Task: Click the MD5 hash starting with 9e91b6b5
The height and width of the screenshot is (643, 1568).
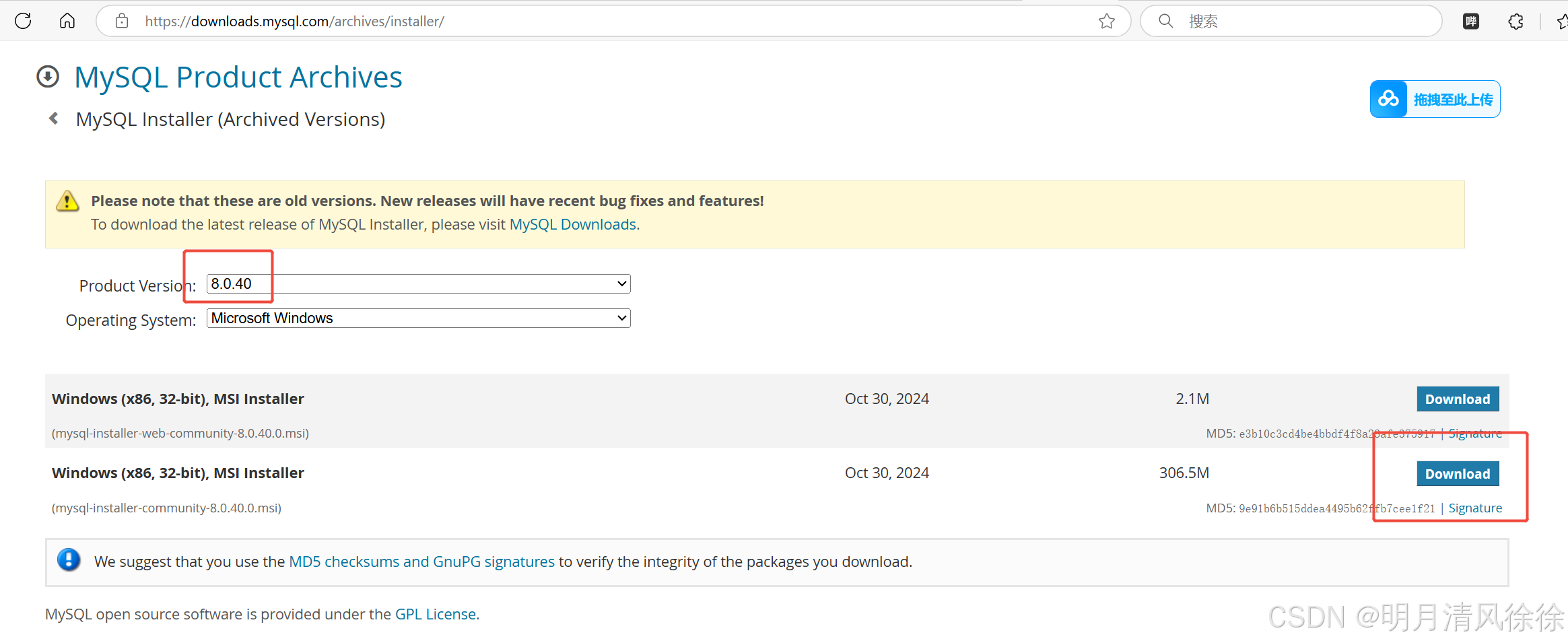Action: coord(1336,508)
